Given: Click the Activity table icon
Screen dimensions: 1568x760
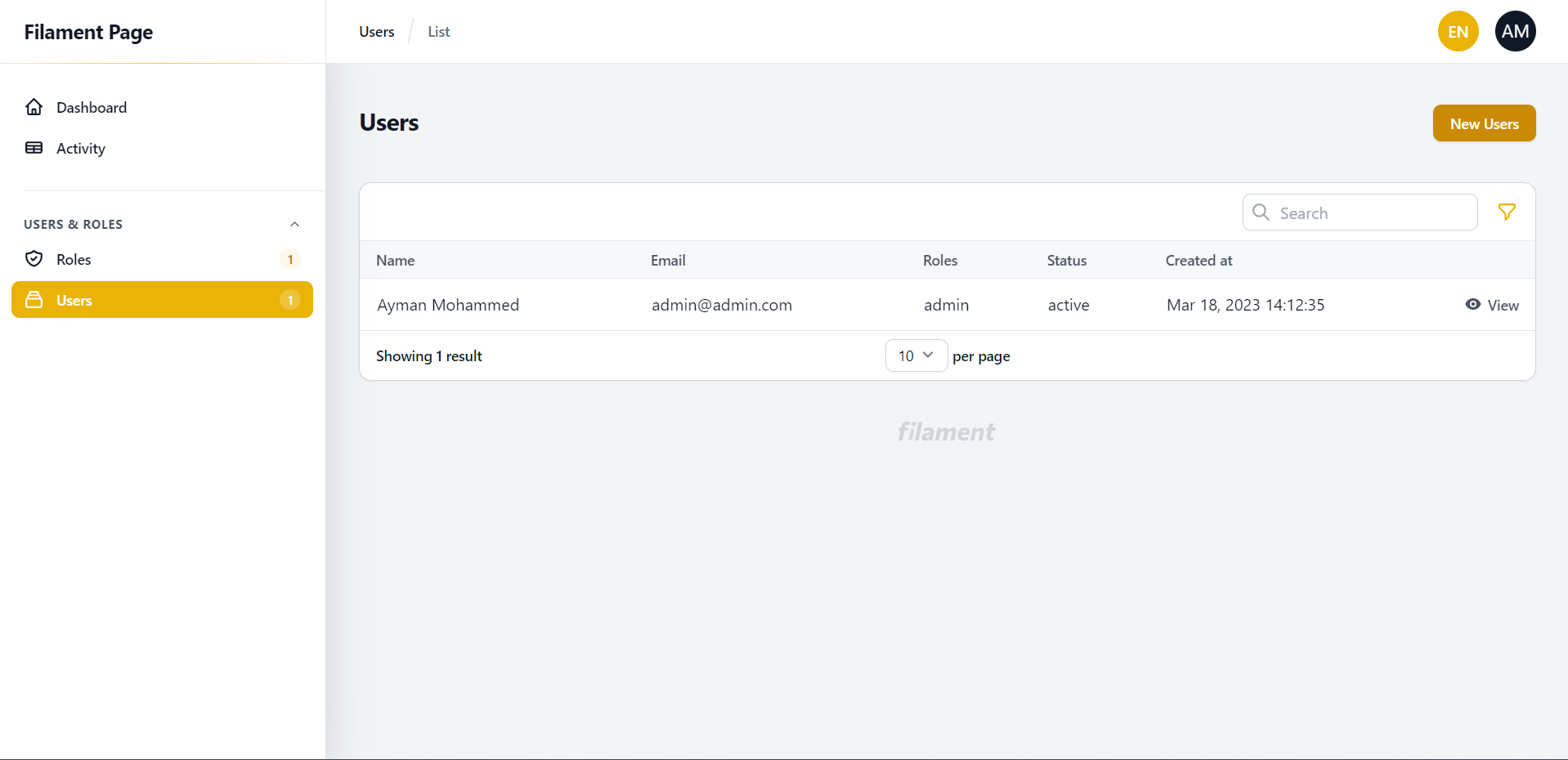Looking at the screenshot, I should coord(34,148).
